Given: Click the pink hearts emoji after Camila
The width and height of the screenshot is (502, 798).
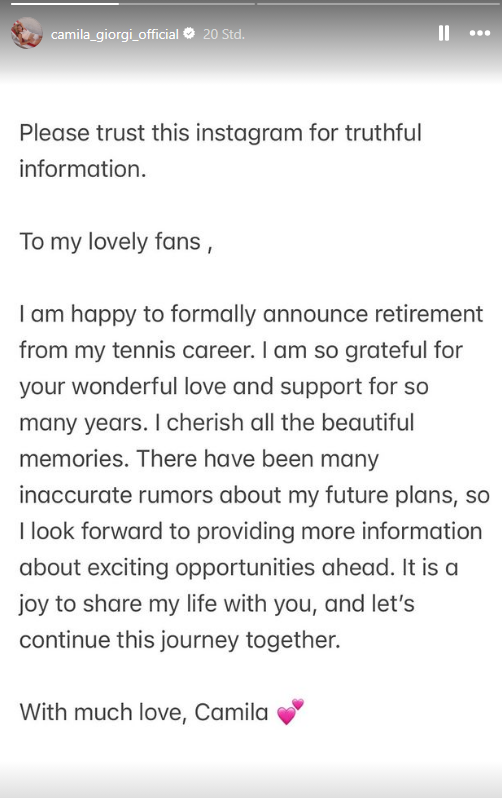Looking at the screenshot, I should pos(290,711).
